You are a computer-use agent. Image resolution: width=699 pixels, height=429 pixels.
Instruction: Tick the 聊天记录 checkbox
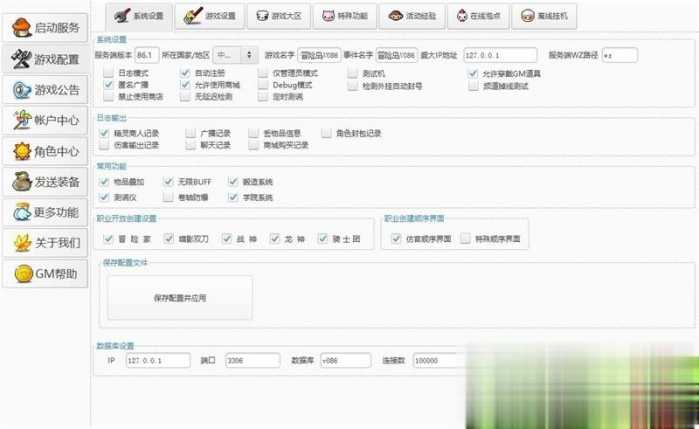point(190,145)
